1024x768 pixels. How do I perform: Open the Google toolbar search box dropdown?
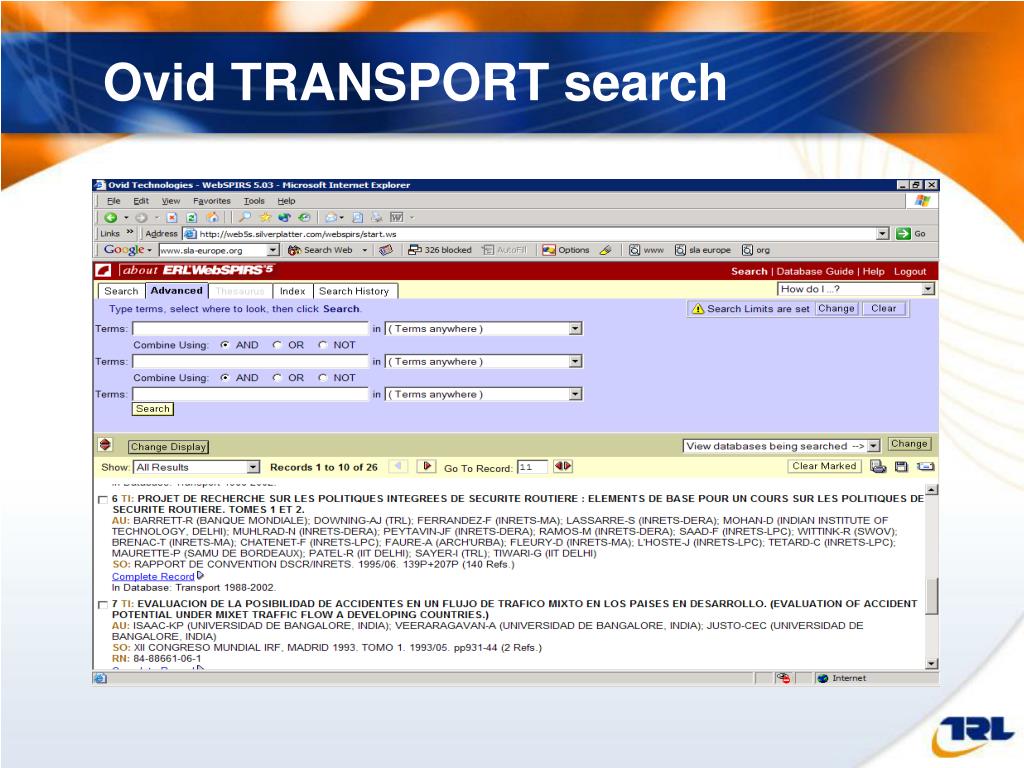point(274,250)
